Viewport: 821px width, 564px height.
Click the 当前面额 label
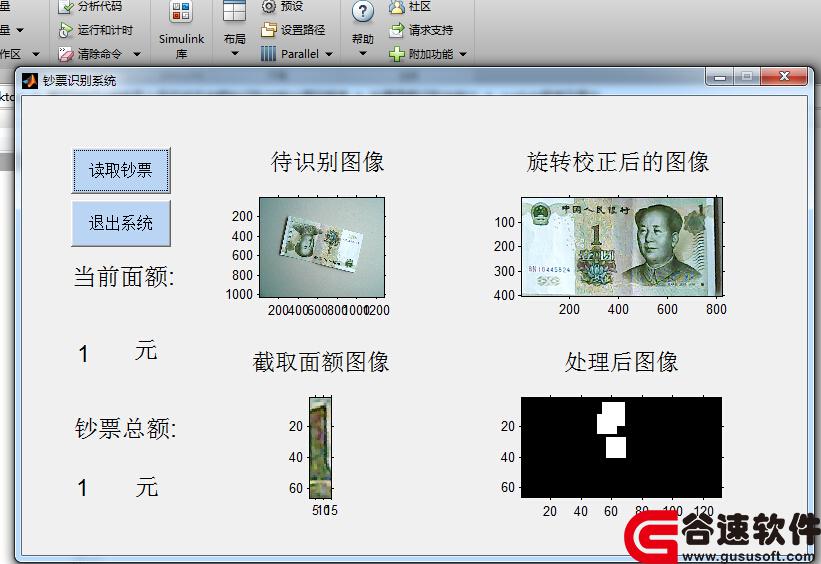point(124,277)
